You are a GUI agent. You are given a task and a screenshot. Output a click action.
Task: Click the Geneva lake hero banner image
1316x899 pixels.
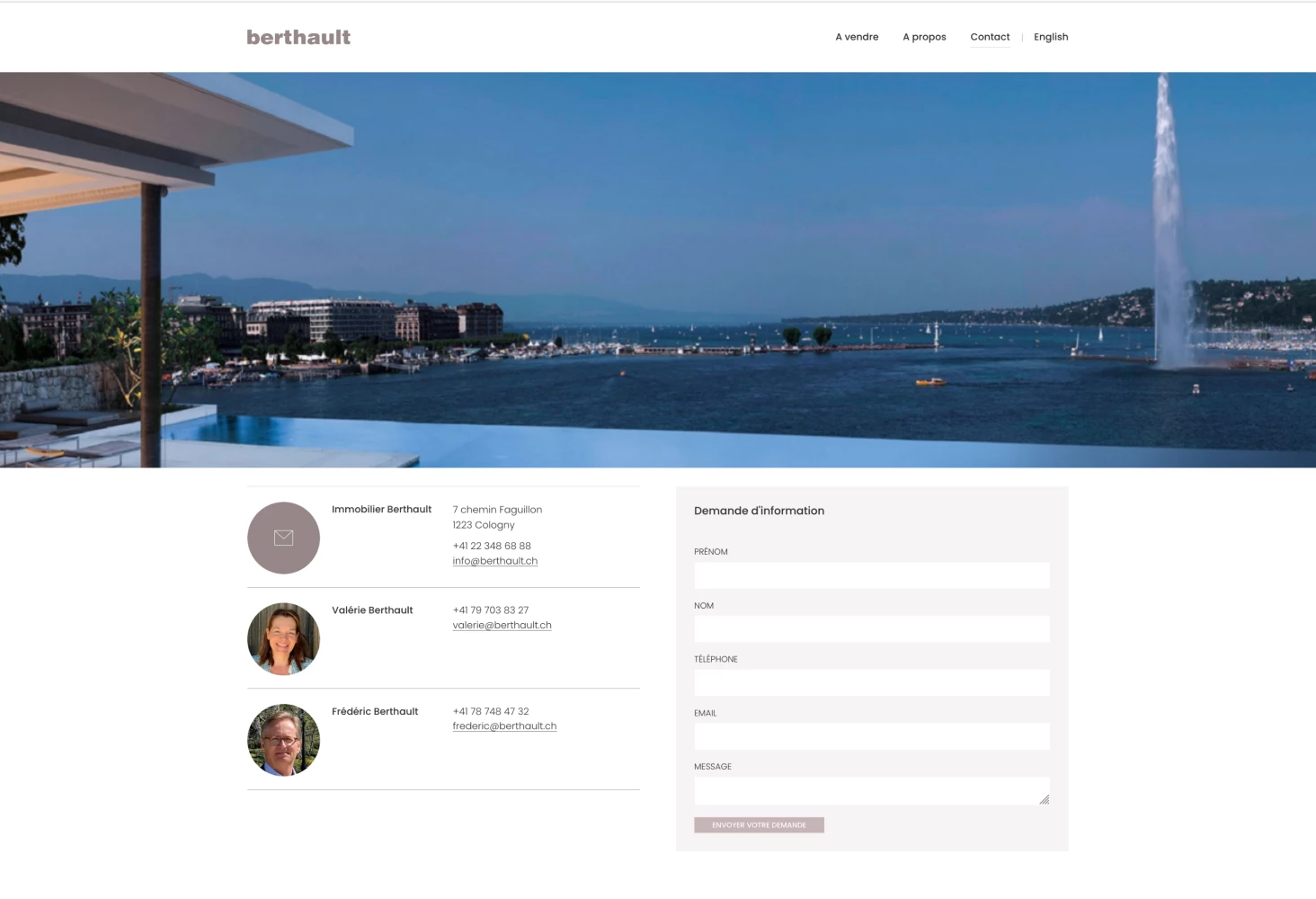658,270
